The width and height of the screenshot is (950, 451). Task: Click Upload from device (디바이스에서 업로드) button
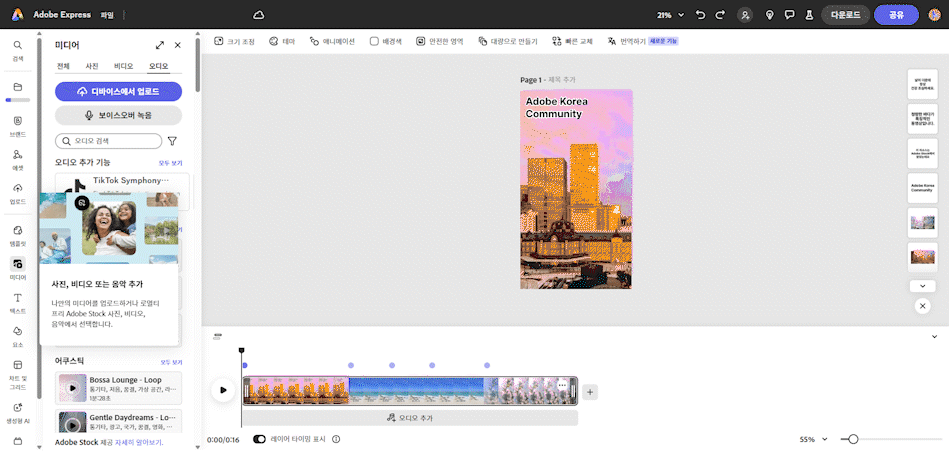pos(118,92)
